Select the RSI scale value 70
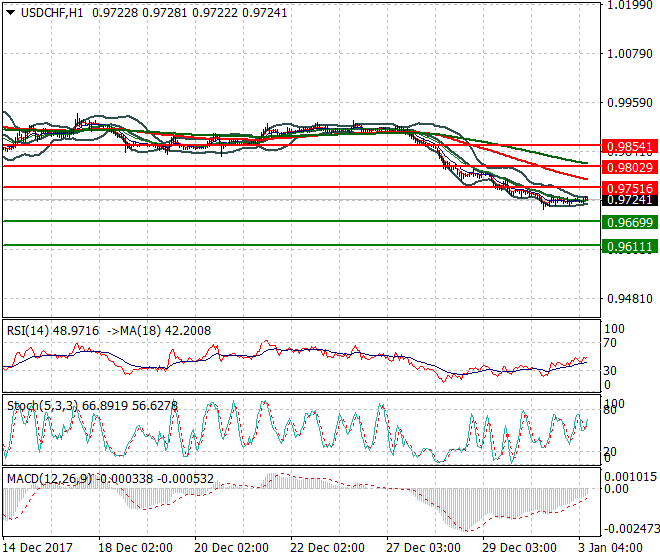 coord(610,343)
